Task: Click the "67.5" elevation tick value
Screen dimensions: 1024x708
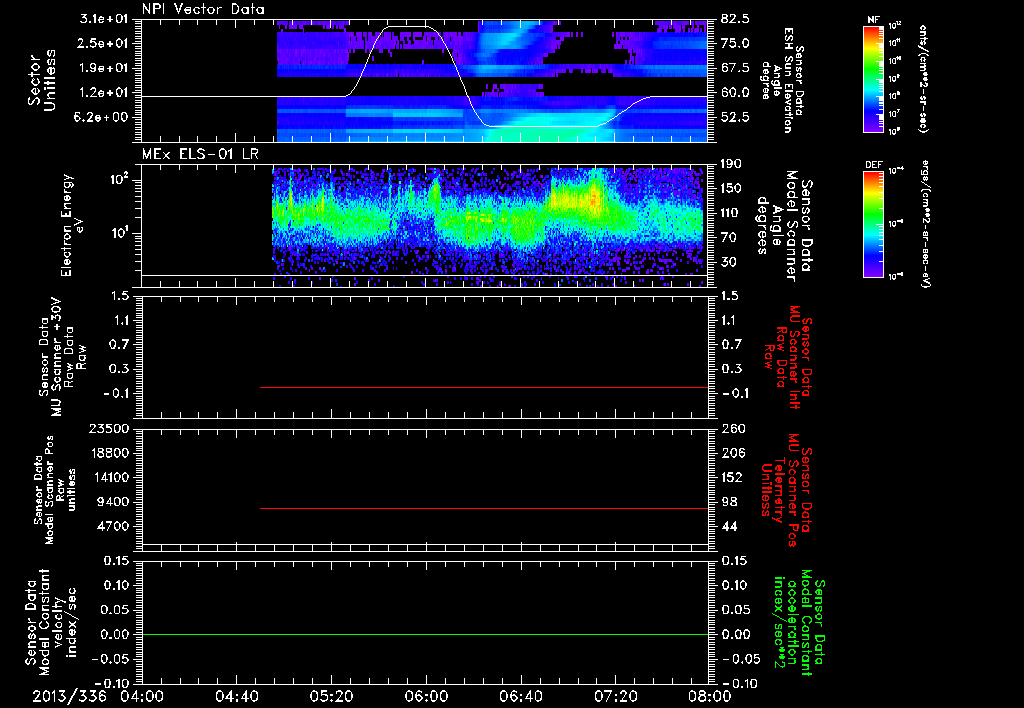Action: point(735,68)
